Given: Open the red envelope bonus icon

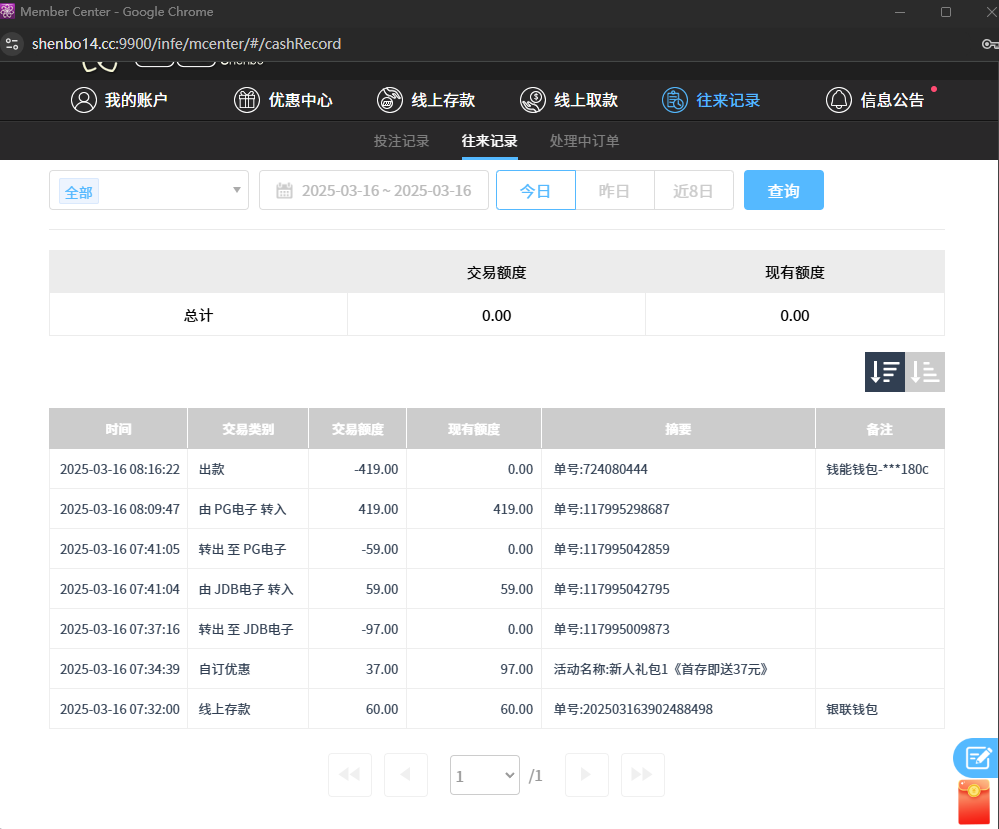Looking at the screenshot, I should click(x=974, y=803).
